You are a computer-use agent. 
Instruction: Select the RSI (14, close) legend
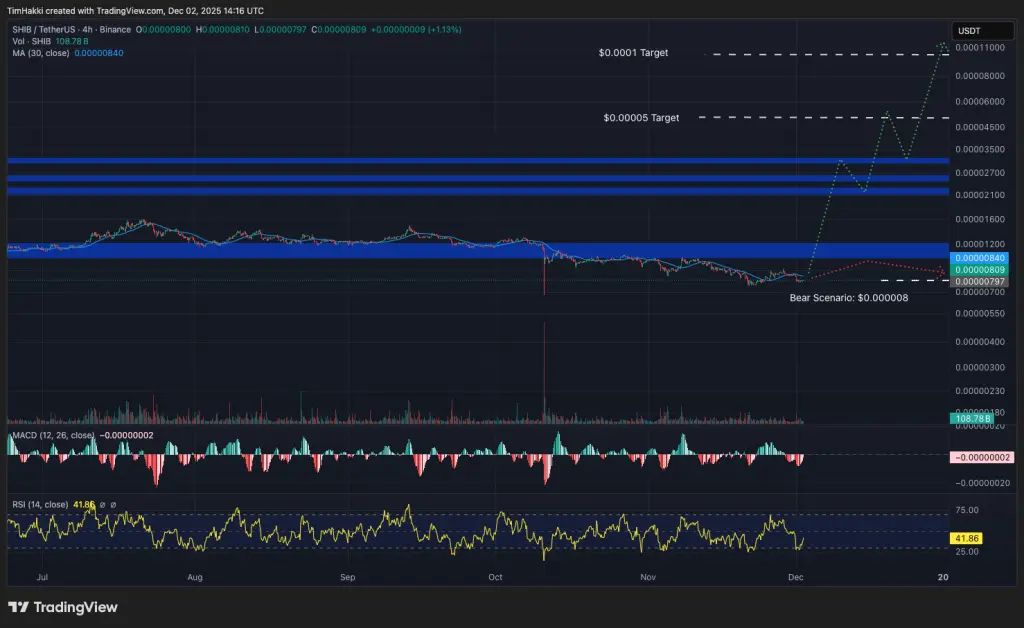(x=40, y=505)
